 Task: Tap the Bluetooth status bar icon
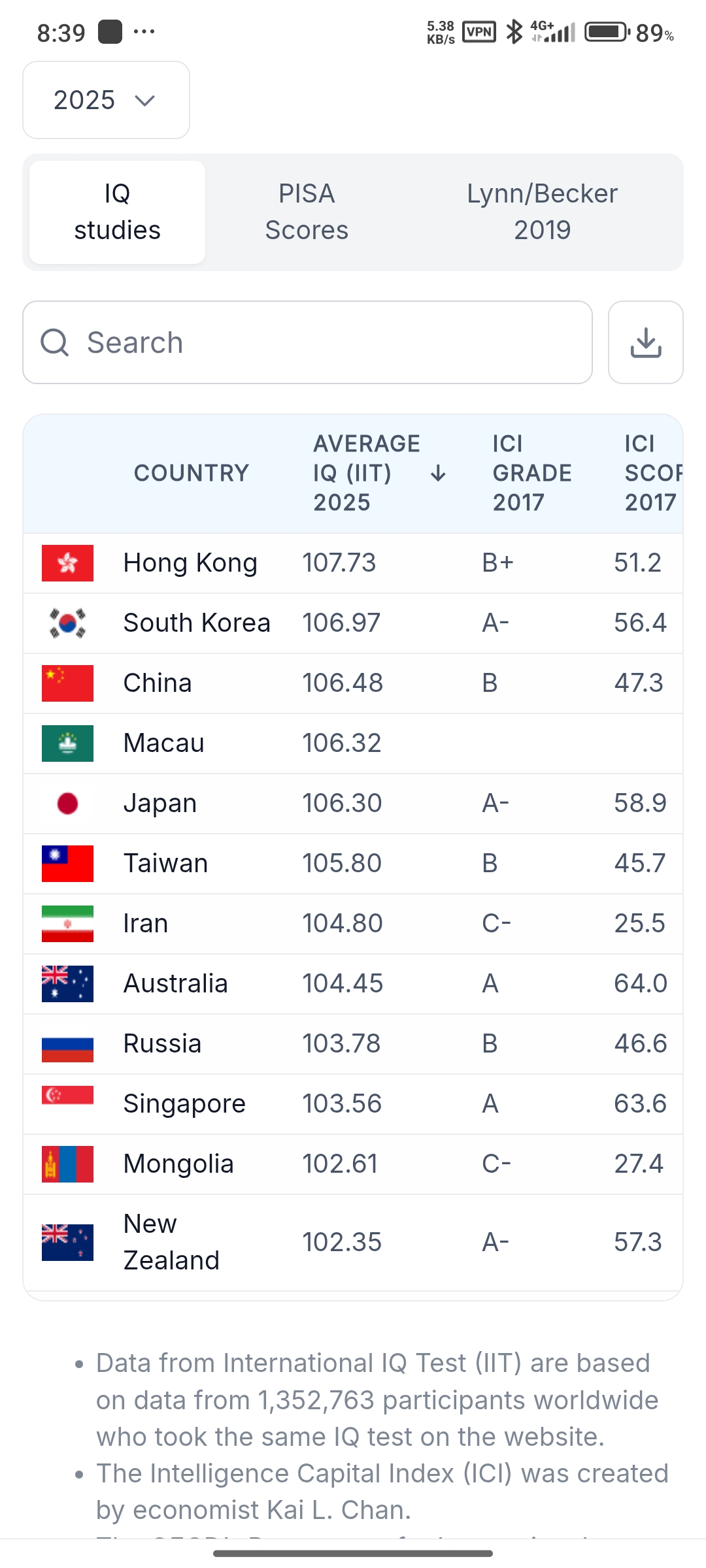514,31
